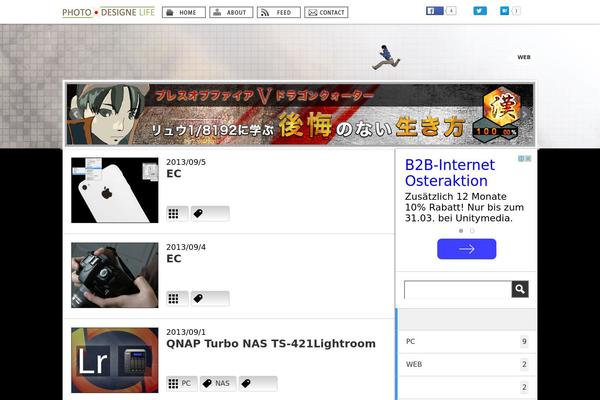Click the blue arrow ad button
This screenshot has width=600, height=400.
(466, 249)
